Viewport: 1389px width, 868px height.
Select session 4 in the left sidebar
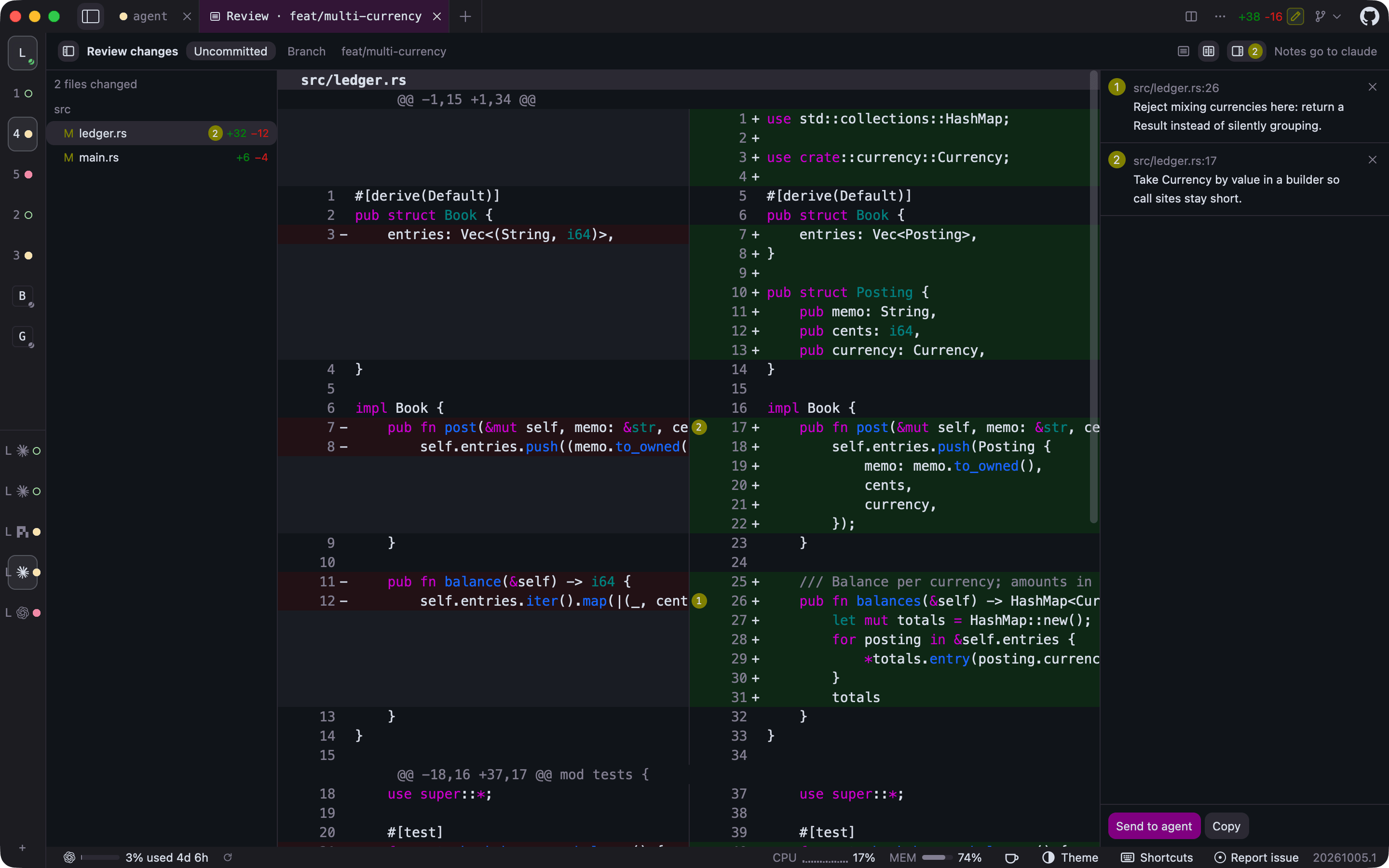22,134
